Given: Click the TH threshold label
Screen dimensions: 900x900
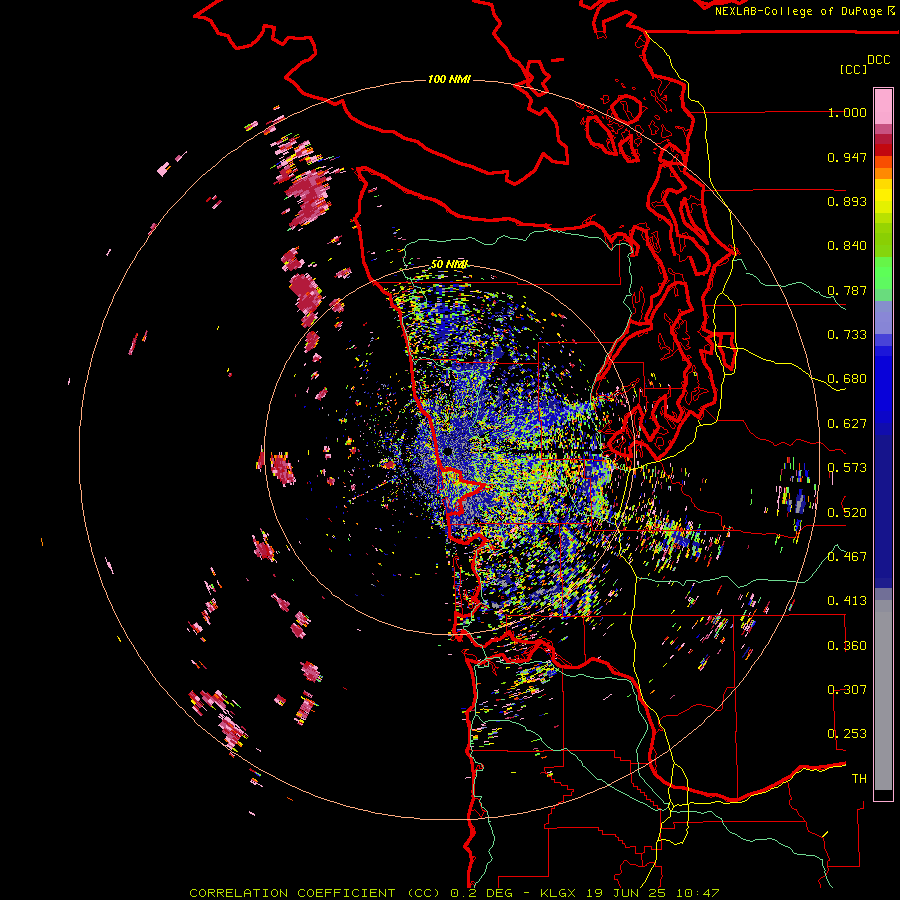Looking at the screenshot, I should tap(859, 778).
